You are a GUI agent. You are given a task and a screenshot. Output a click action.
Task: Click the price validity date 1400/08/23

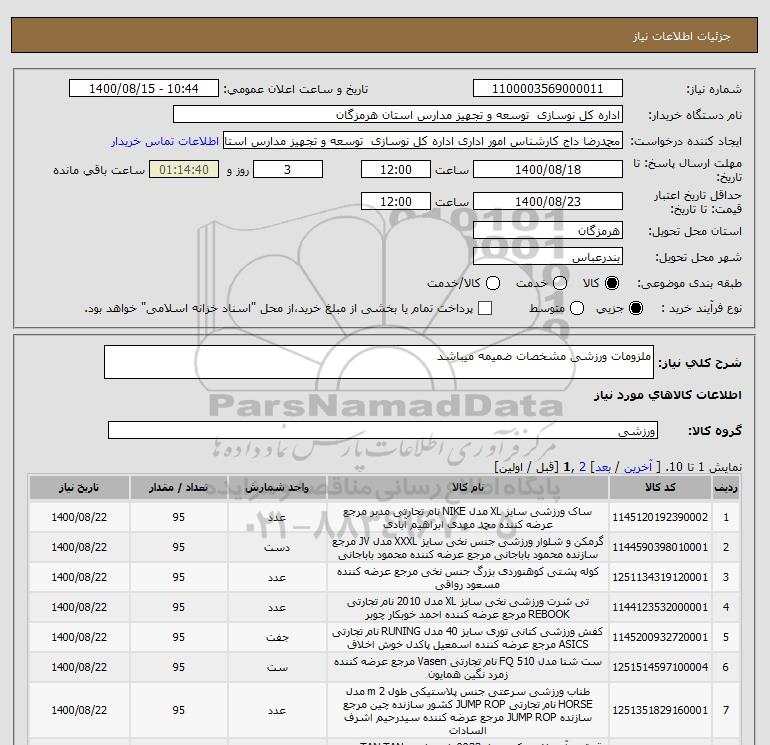tap(548, 201)
